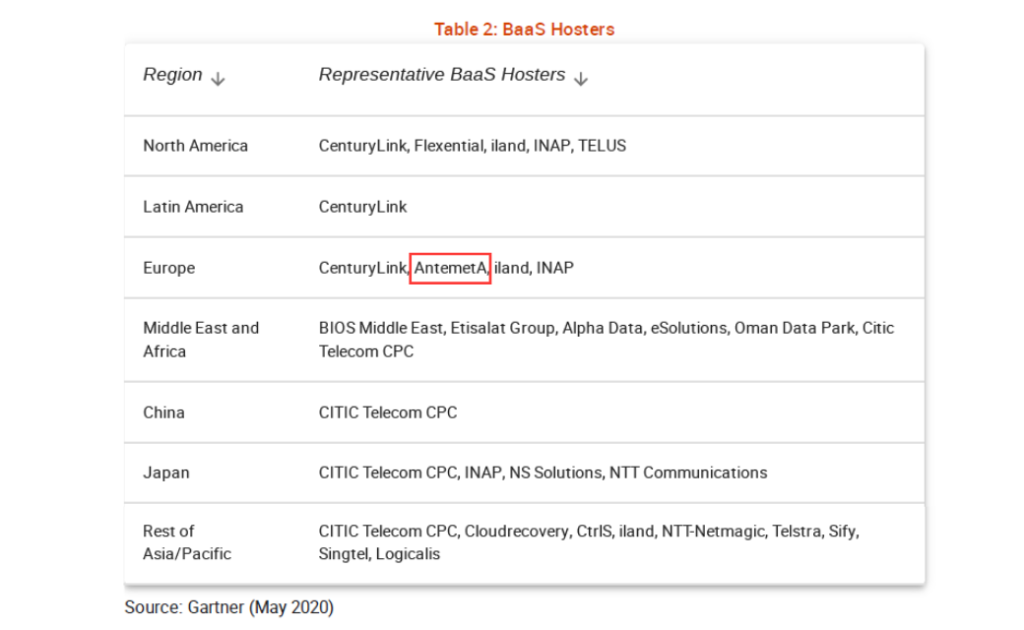Click the sort arrow next to Region
Screen dimensions: 1024x630
click(218, 79)
